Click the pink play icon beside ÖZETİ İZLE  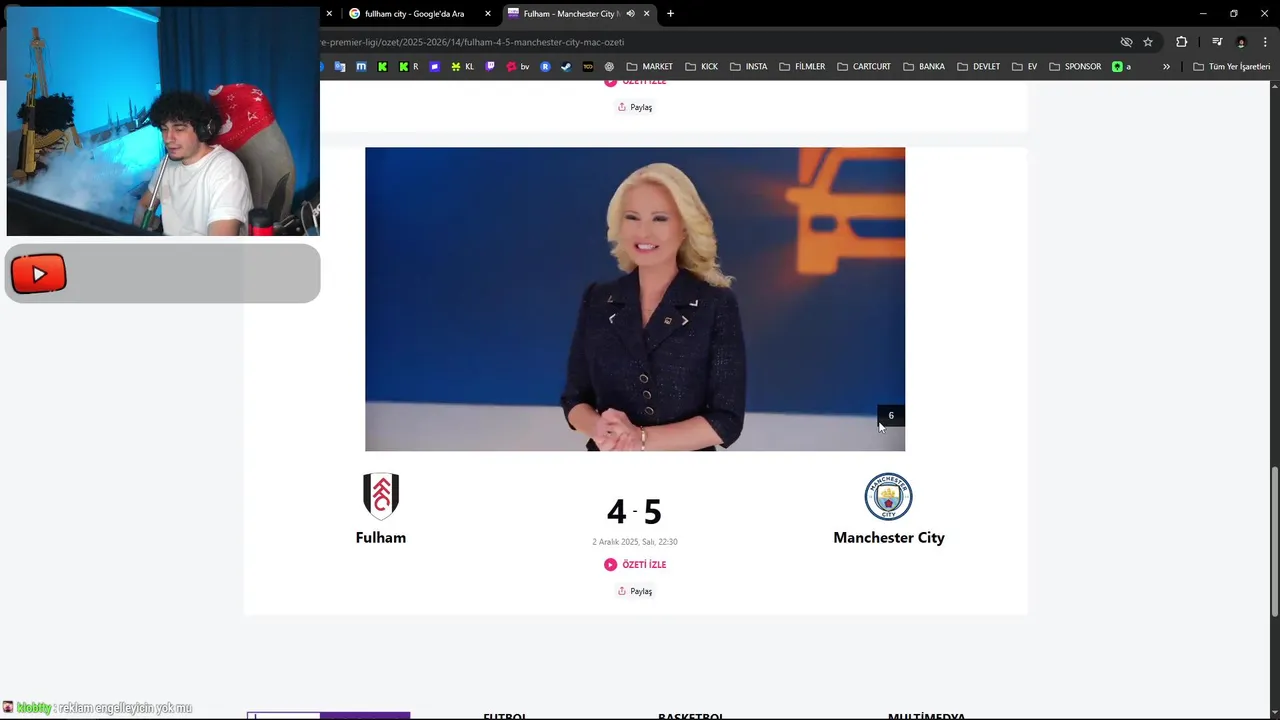[610, 565]
